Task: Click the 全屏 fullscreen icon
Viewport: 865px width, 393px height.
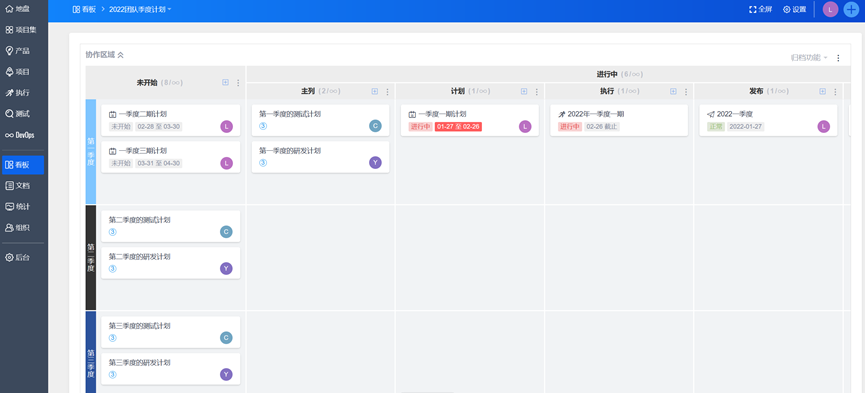Action: (761, 9)
